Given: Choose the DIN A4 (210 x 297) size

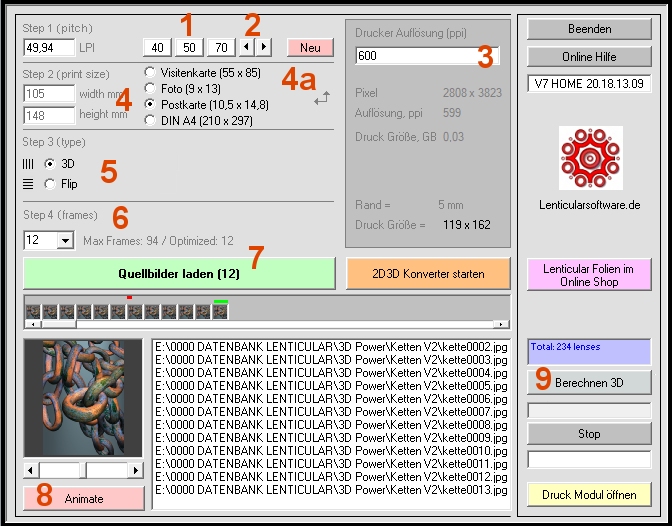Looking at the screenshot, I should pyautogui.click(x=151, y=120).
